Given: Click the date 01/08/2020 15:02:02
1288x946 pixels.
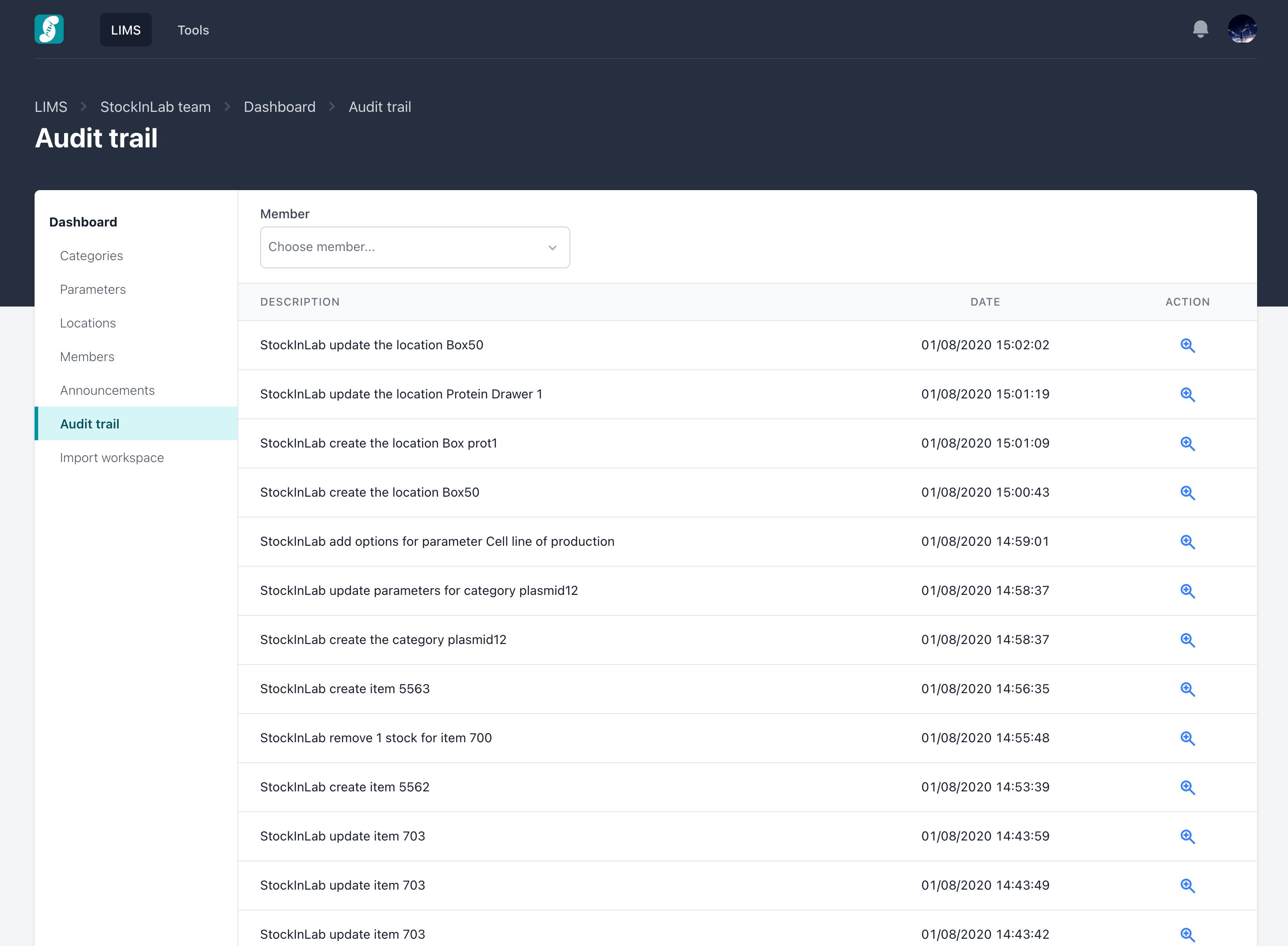Looking at the screenshot, I should coord(985,345).
